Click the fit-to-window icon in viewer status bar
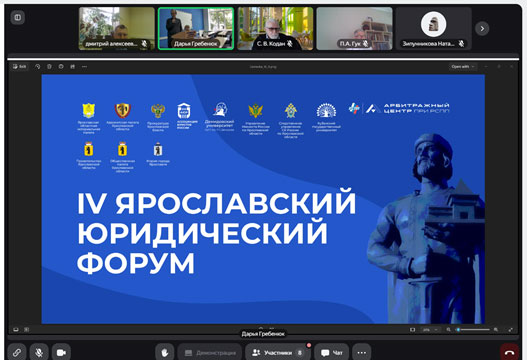This screenshot has width=527, height=360. point(412,330)
